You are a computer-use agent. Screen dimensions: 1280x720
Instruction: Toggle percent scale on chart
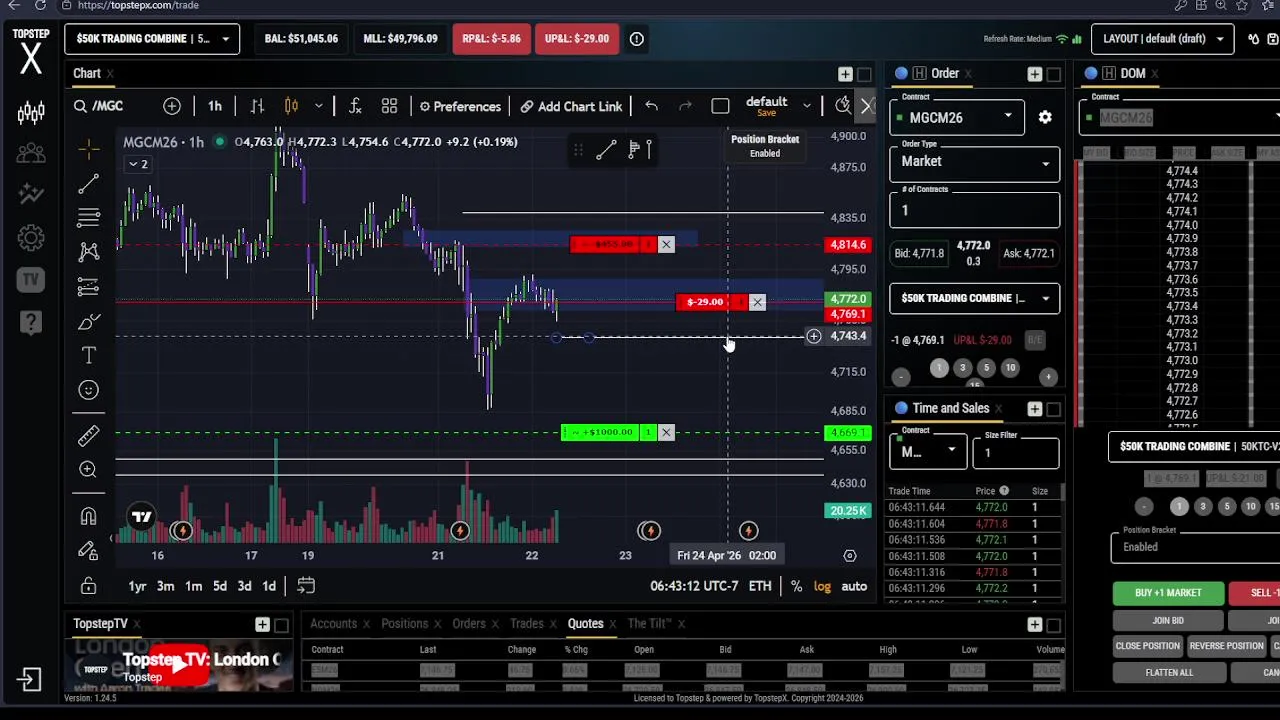[796, 586]
